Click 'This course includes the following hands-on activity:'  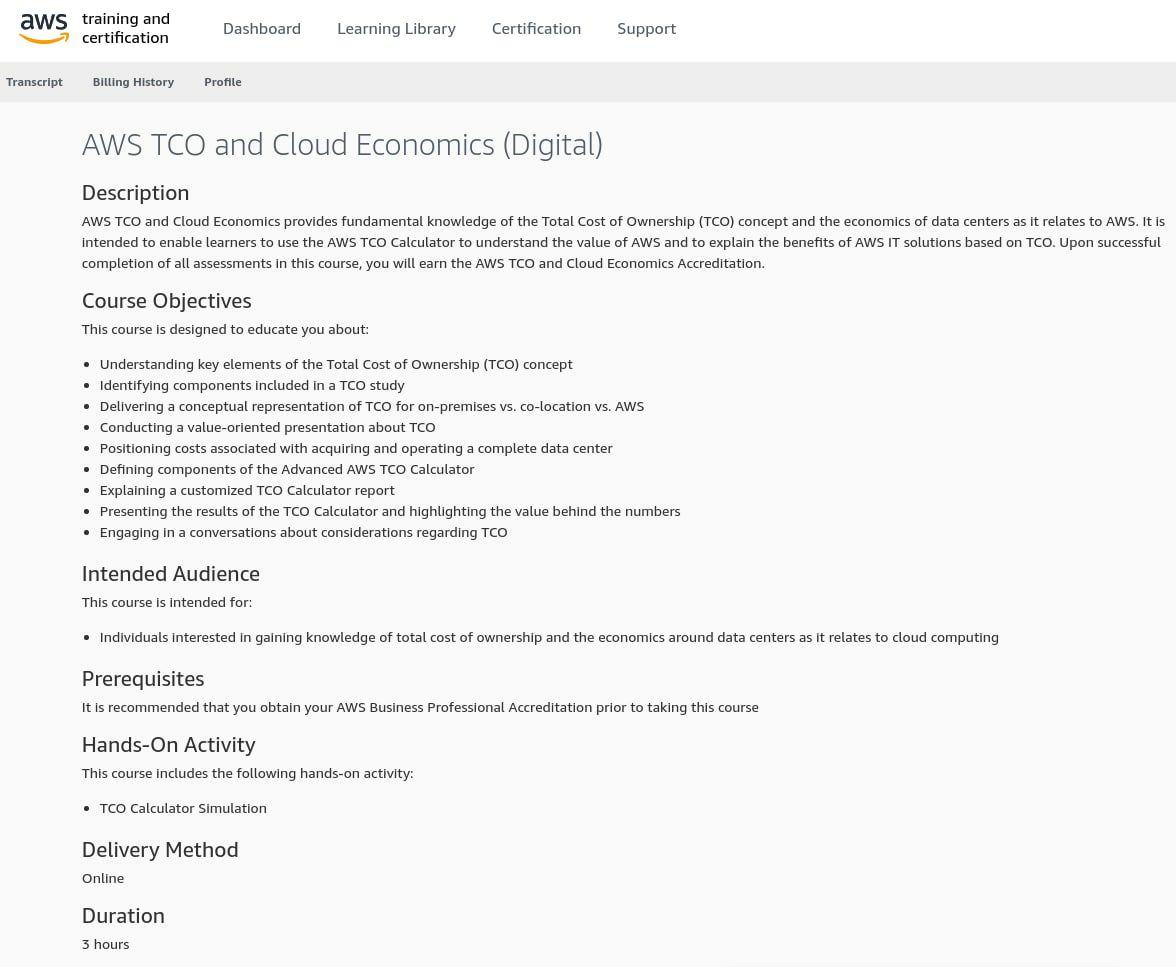(248, 773)
